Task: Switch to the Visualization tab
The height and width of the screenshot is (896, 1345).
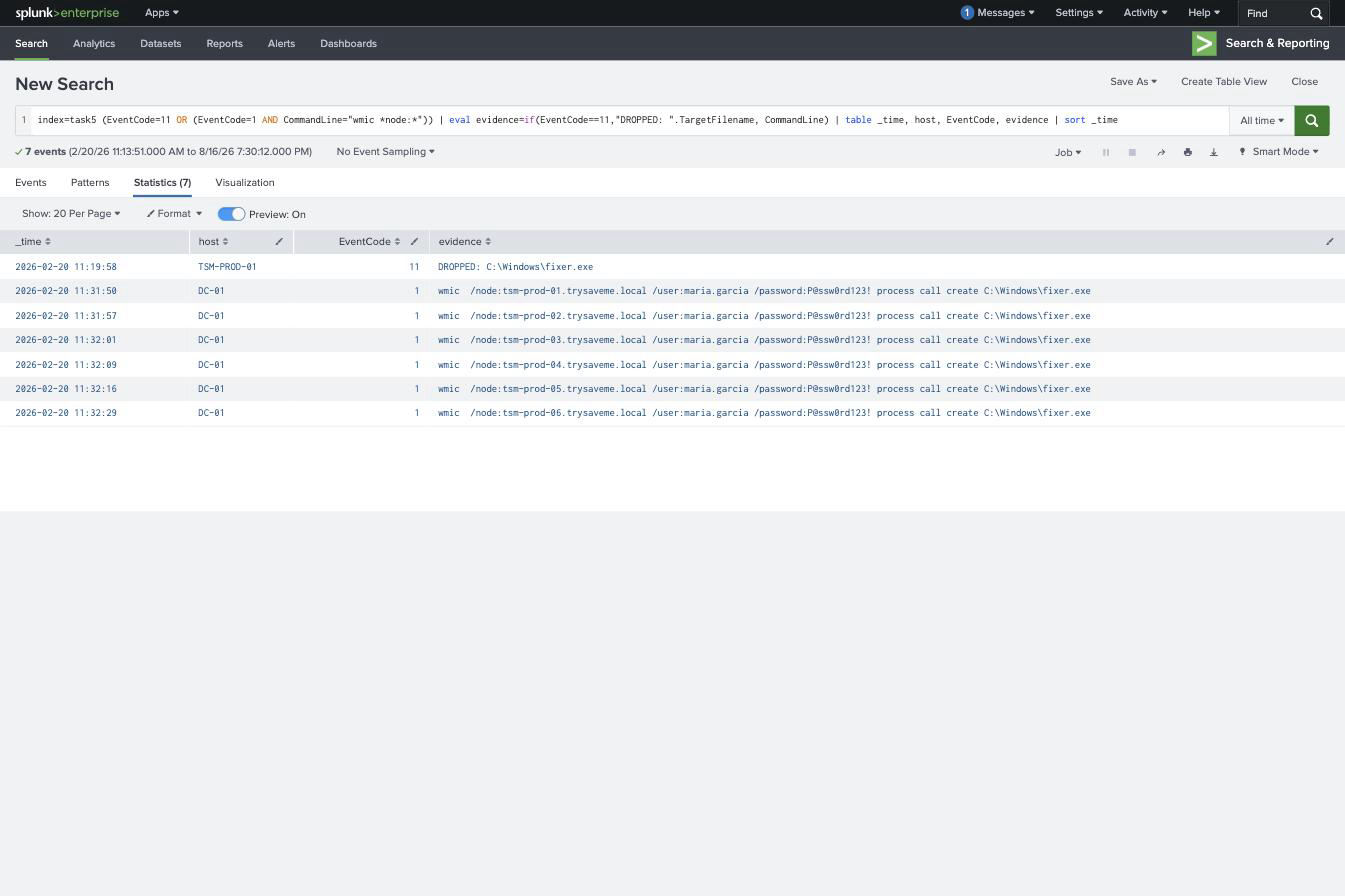Action: [x=245, y=183]
